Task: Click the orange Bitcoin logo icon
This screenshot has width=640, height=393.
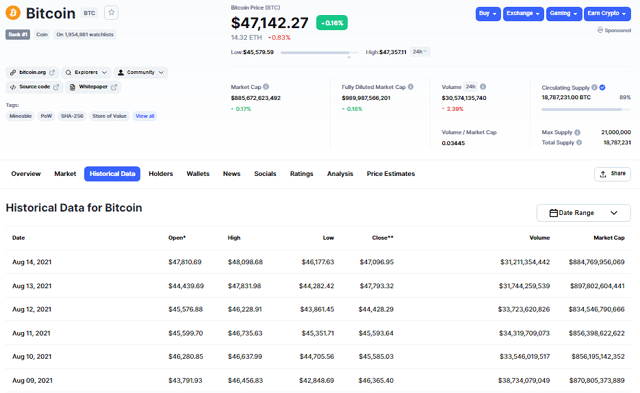Action: [x=13, y=13]
